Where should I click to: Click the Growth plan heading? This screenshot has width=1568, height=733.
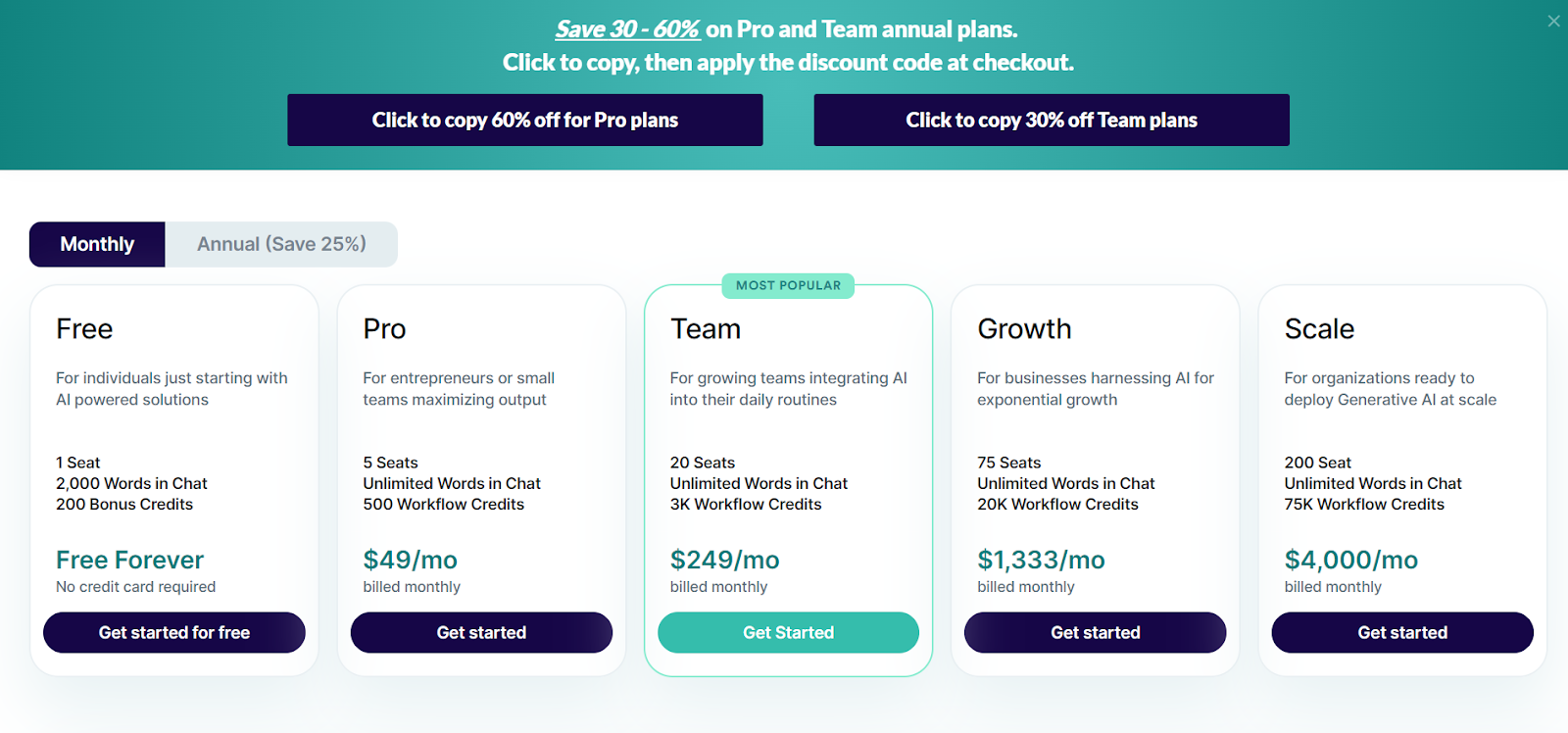1022,329
